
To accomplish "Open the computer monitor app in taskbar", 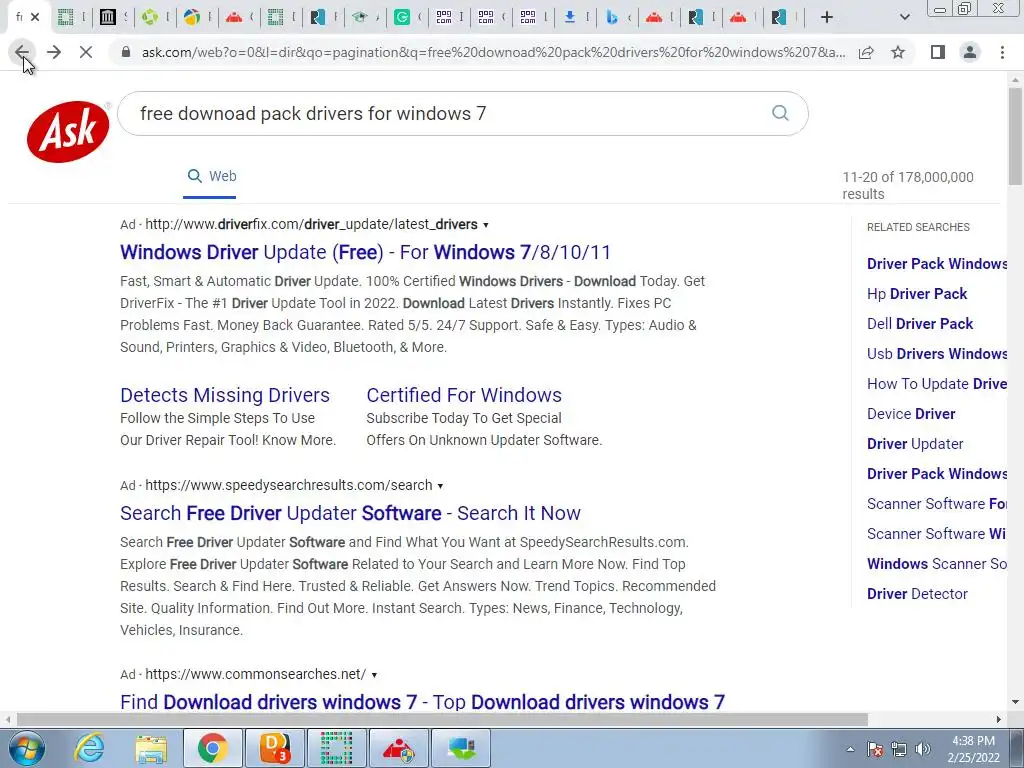I will coord(460,748).
